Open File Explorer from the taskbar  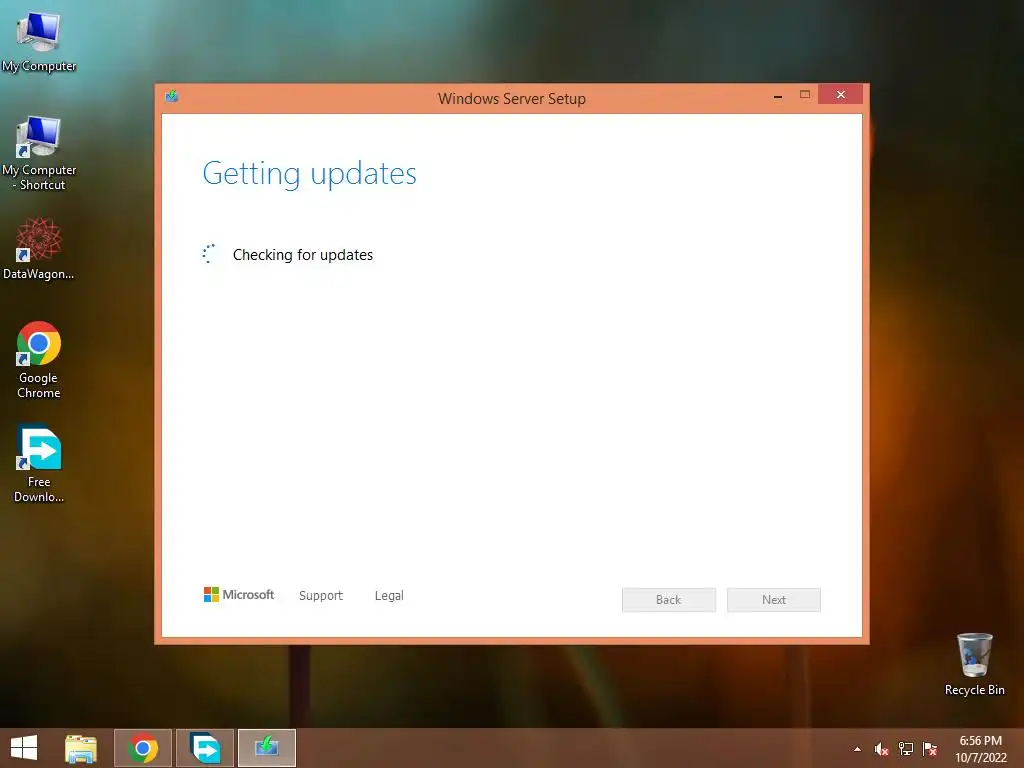[81, 748]
